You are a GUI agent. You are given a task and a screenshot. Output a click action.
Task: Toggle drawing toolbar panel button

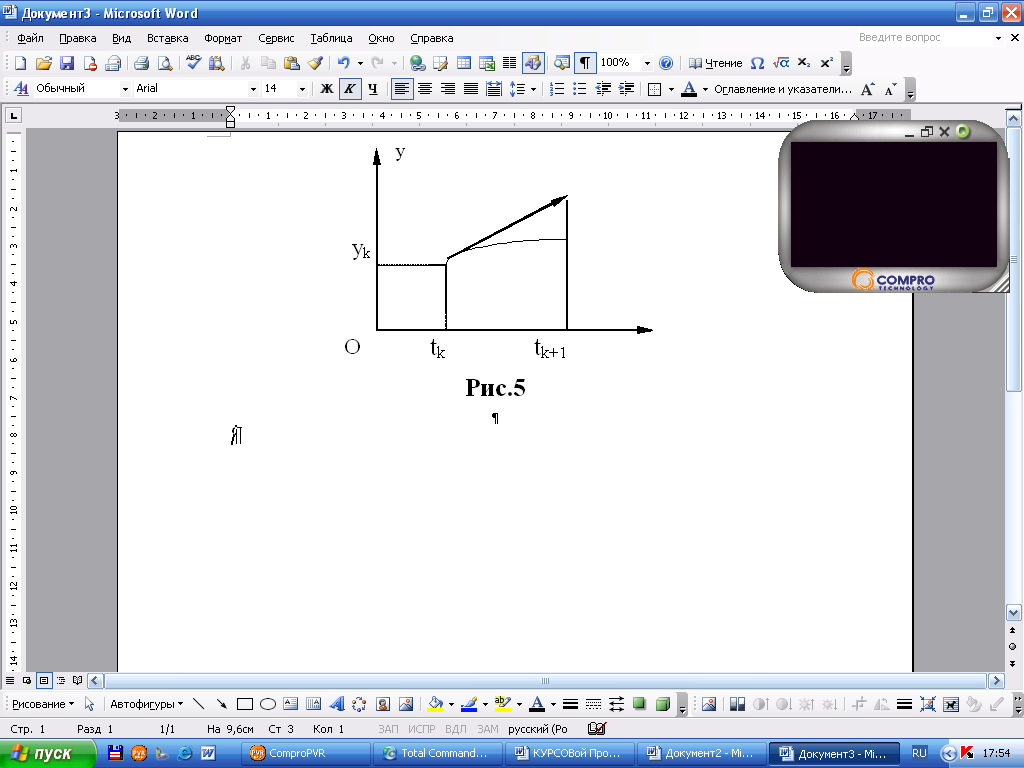point(533,63)
